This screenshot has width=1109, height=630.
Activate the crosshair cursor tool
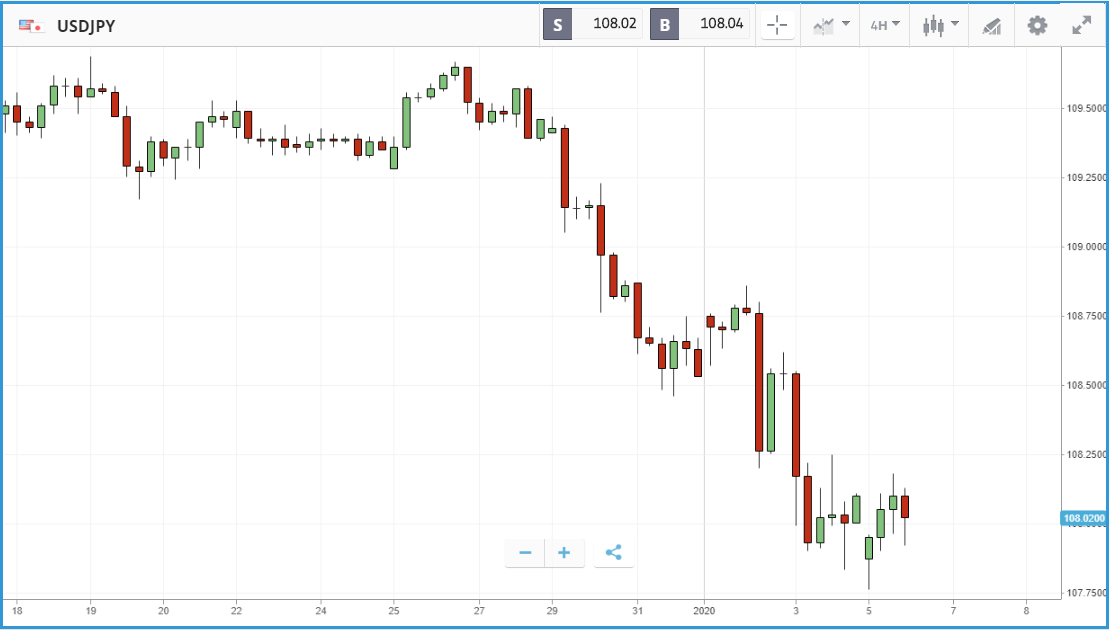(x=777, y=25)
